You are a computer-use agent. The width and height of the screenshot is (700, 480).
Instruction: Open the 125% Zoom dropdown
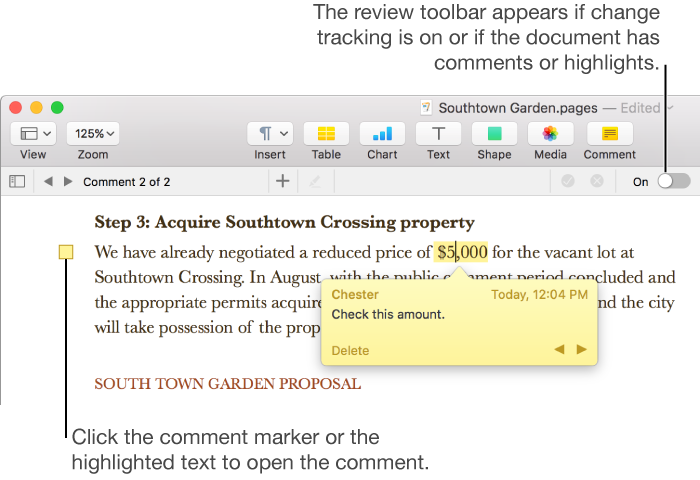[93, 134]
